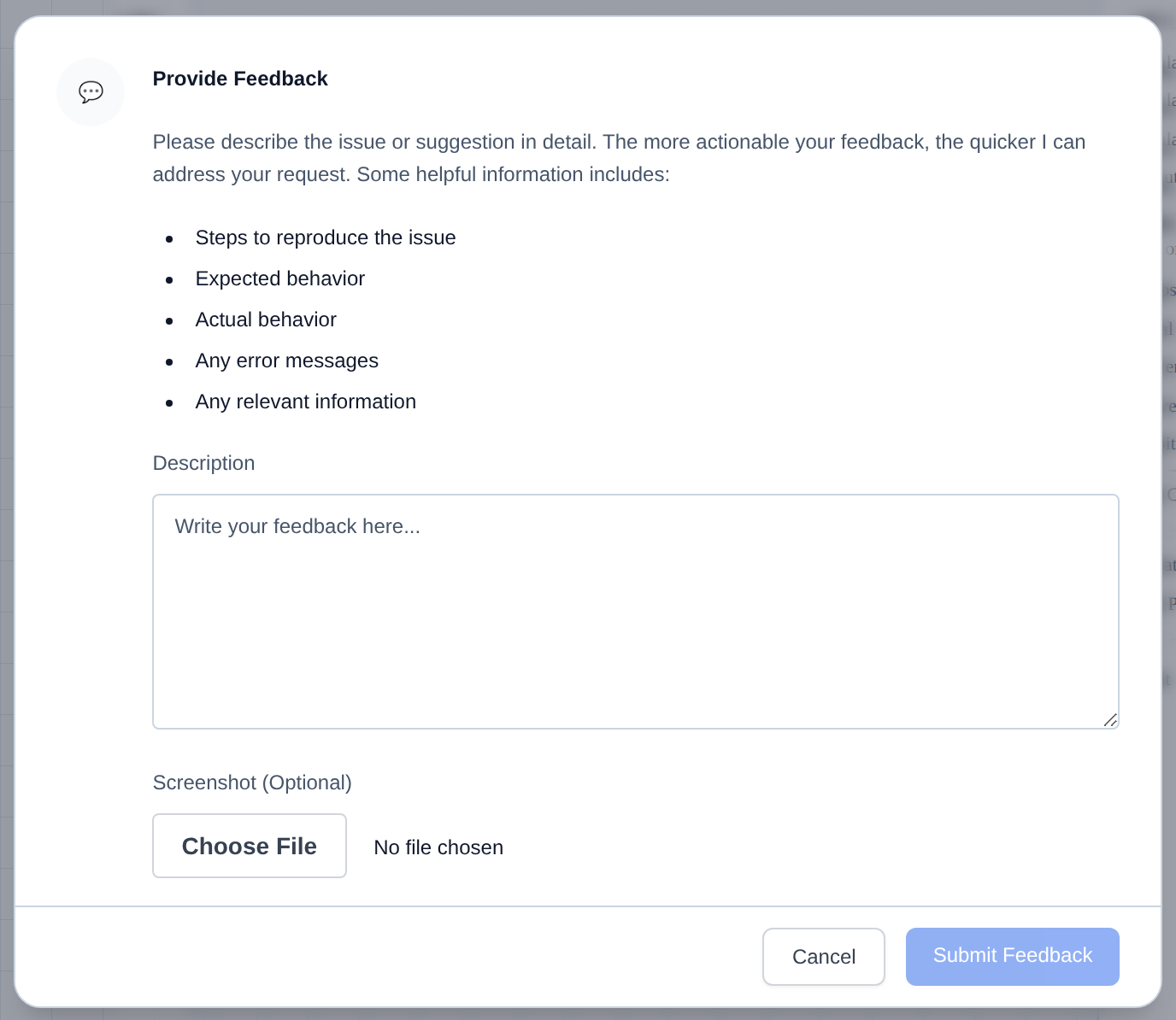
Task: Cancel the feedback dialog
Action: tap(824, 957)
